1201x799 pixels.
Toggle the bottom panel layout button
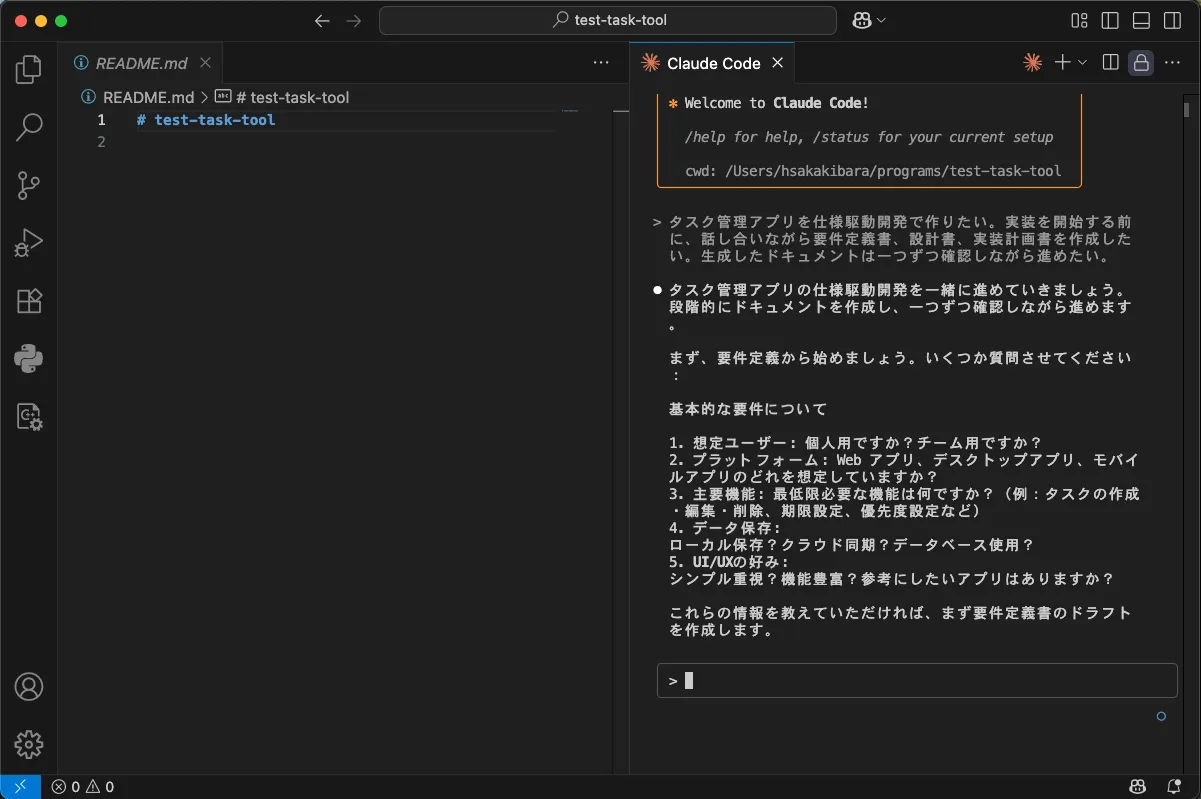(1141, 21)
